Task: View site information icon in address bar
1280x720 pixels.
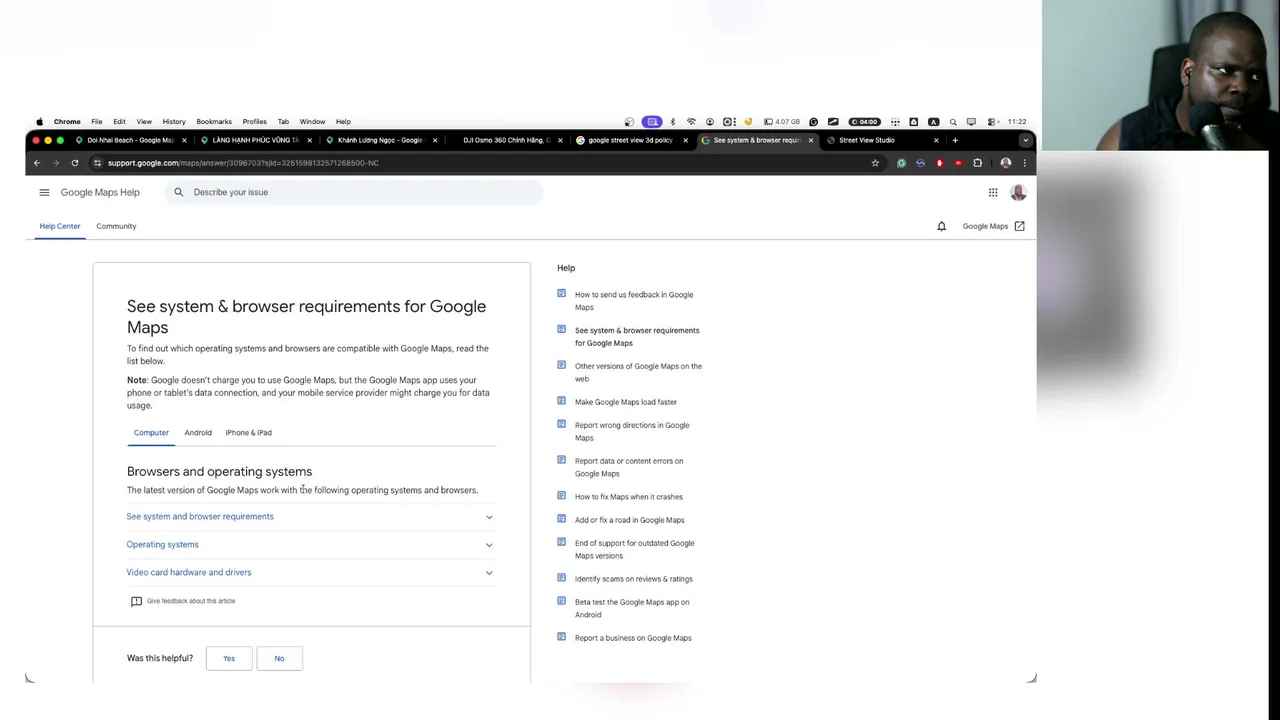Action: [97, 163]
